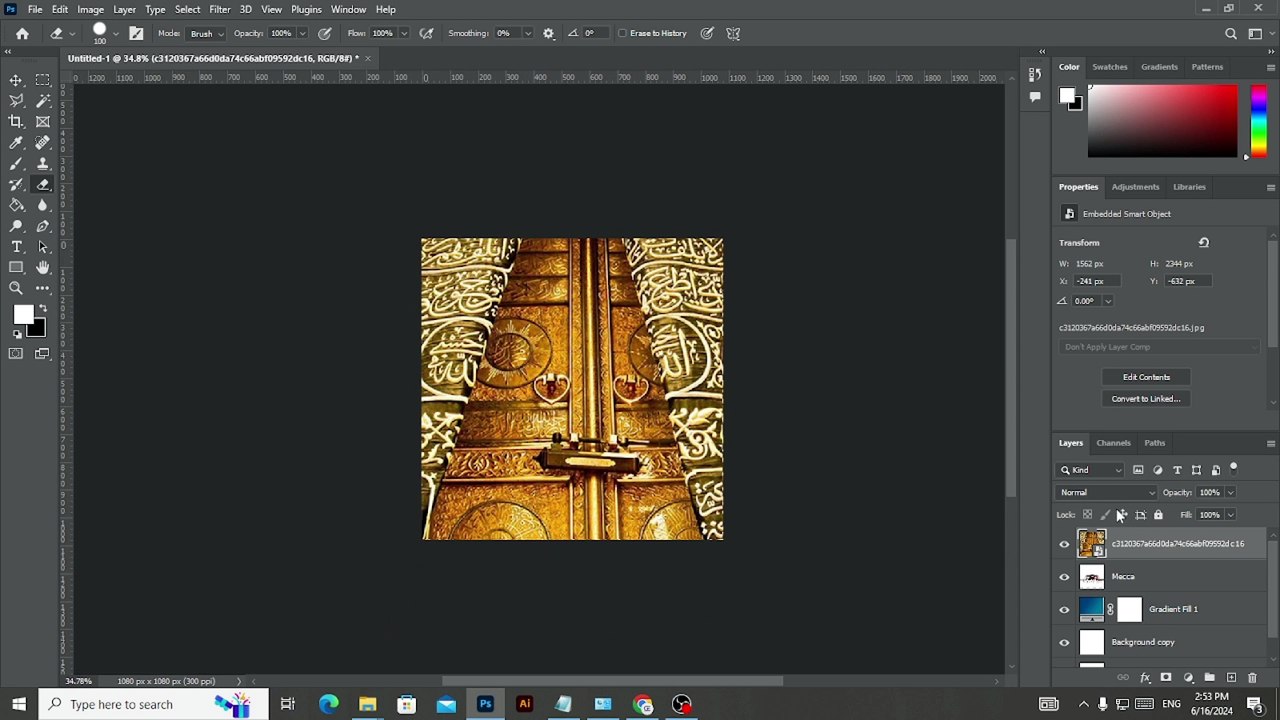Hide the Gradient Fill 1 layer

coord(1064,610)
